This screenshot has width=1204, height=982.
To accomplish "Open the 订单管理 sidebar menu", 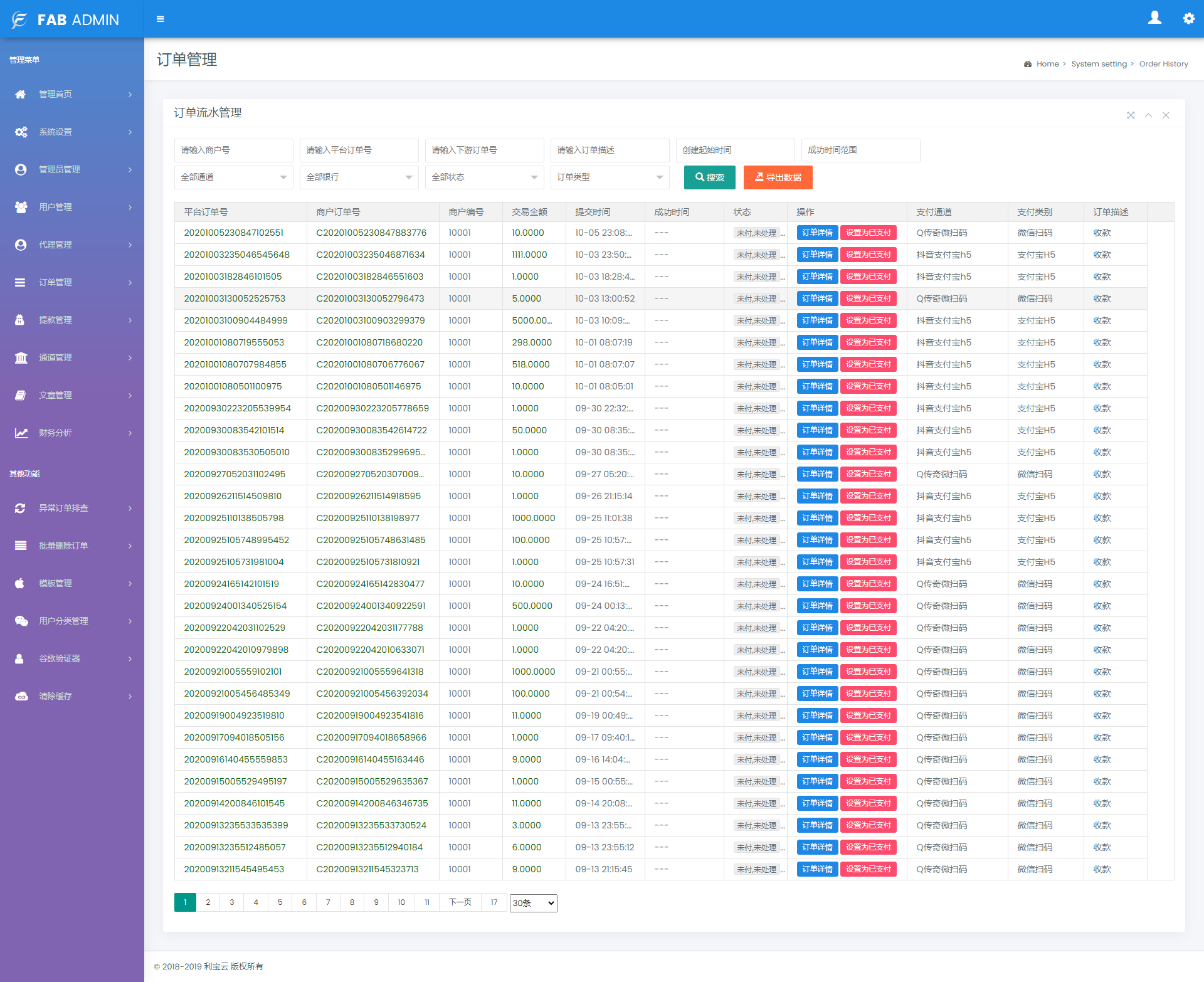I will [72, 282].
